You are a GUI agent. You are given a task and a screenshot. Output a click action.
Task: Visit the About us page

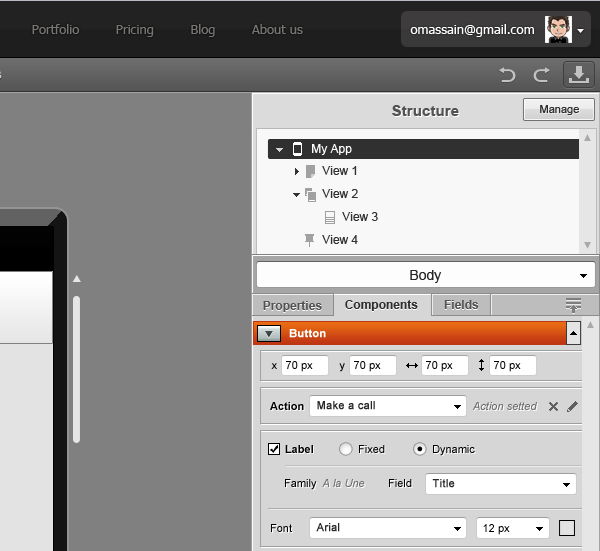click(x=277, y=29)
